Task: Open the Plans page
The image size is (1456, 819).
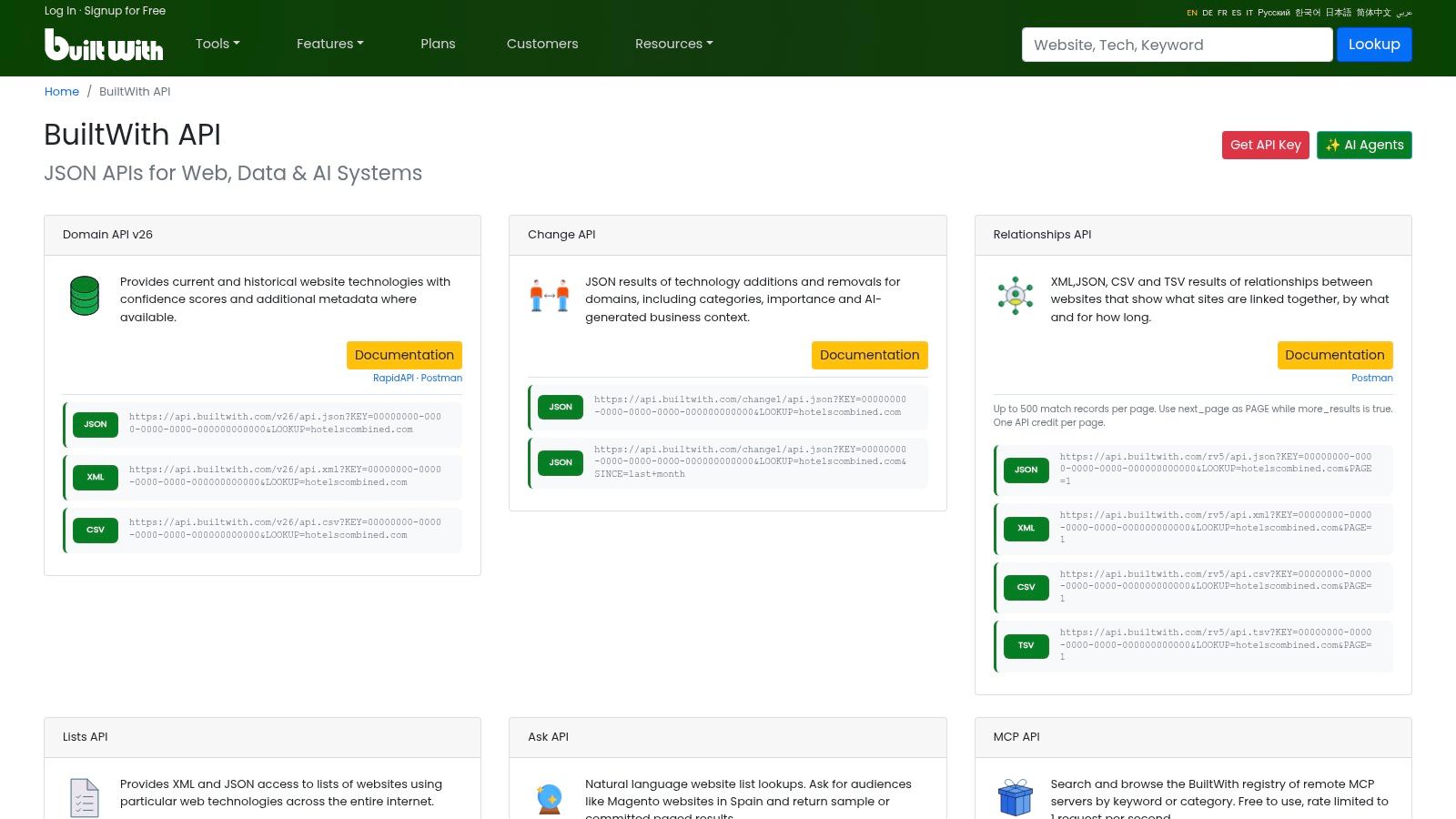Action: (438, 44)
